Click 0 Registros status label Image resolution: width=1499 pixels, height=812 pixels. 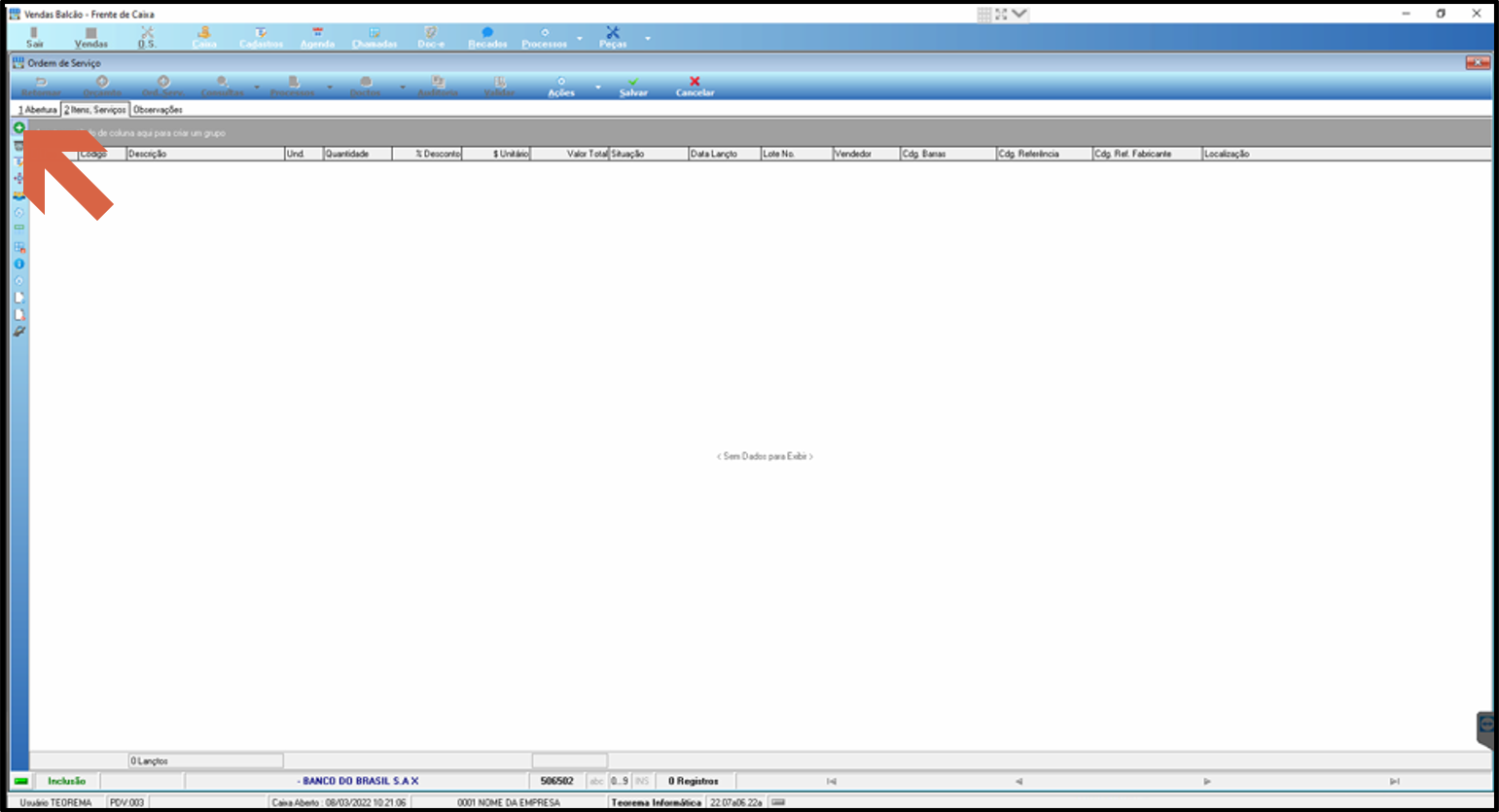coord(694,781)
